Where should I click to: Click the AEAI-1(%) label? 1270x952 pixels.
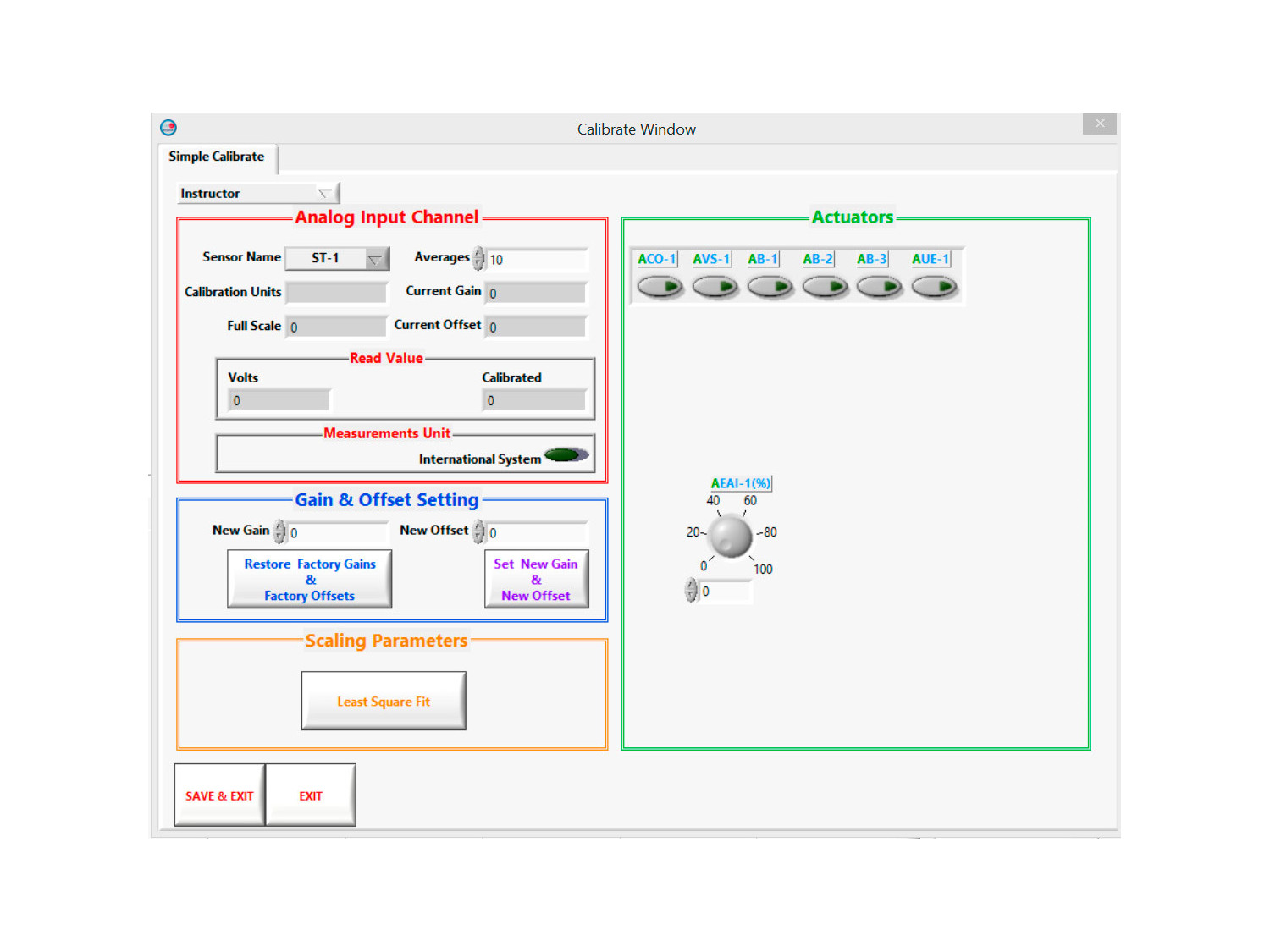(x=741, y=483)
